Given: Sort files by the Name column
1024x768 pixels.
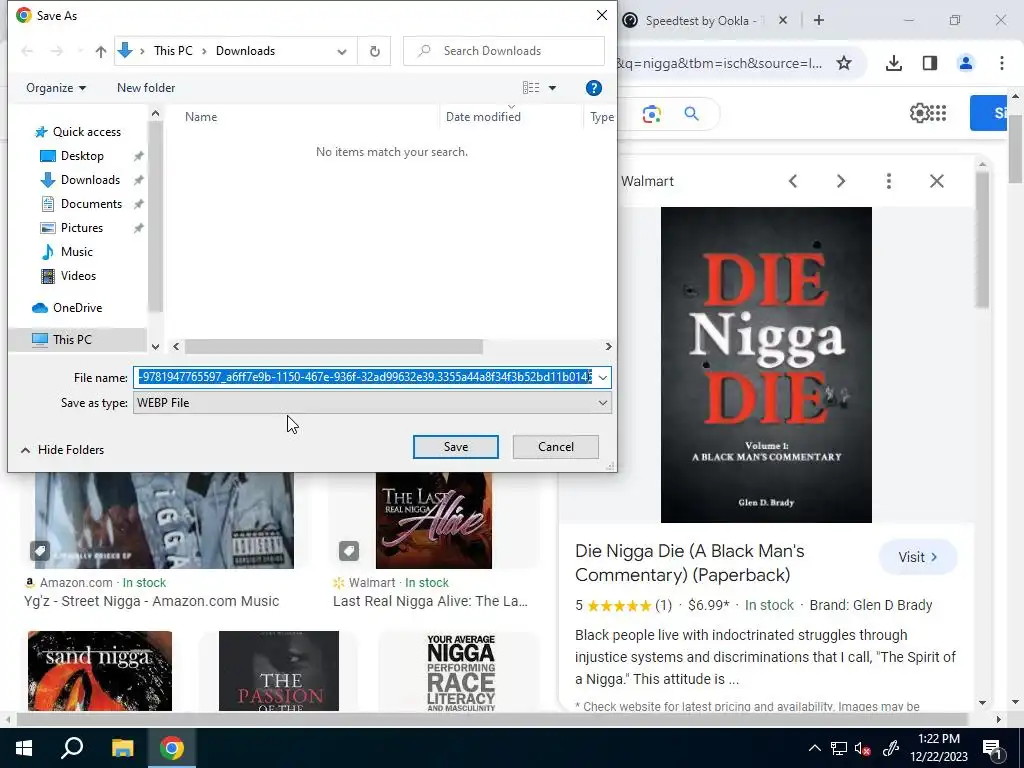Looking at the screenshot, I should click(x=200, y=117).
